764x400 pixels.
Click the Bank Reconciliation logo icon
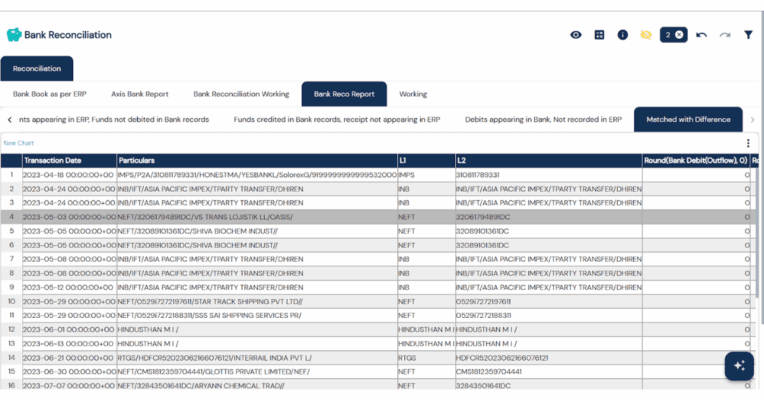tap(13, 35)
